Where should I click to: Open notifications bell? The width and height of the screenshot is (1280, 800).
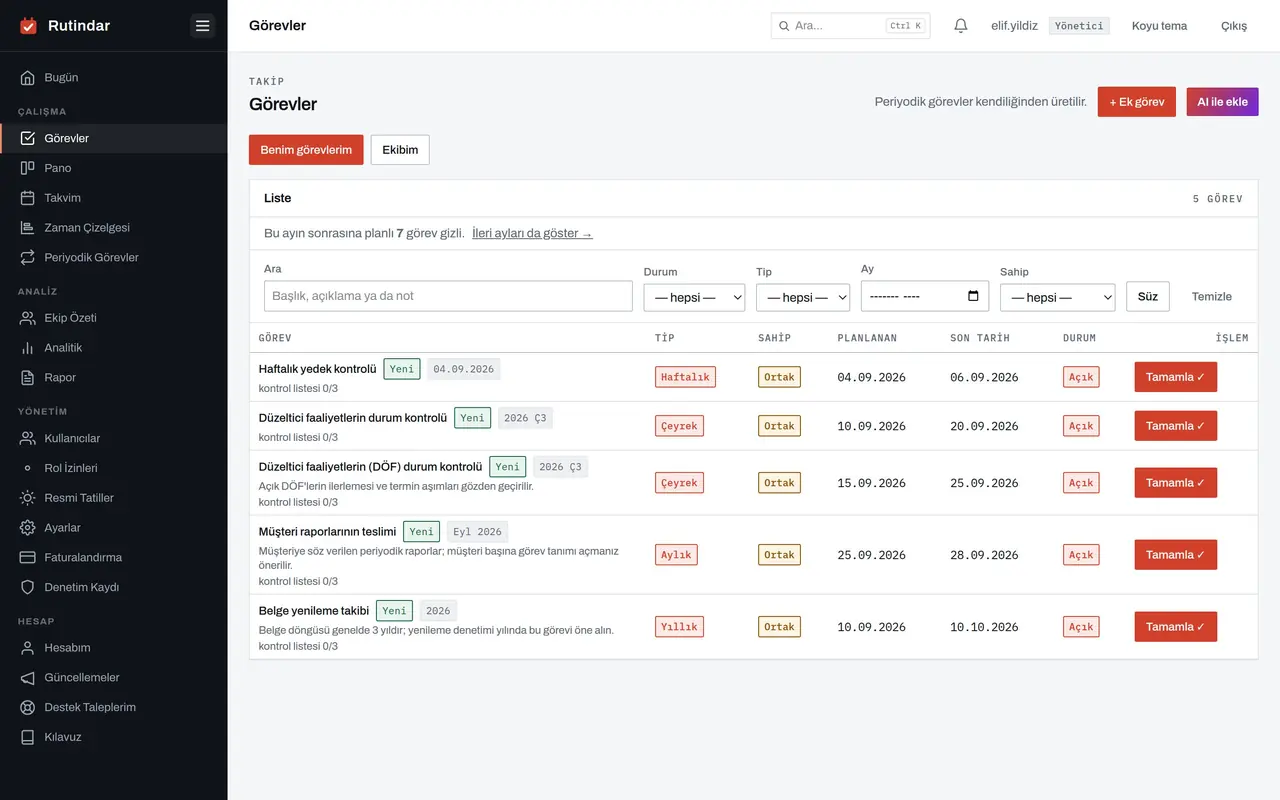(x=961, y=26)
